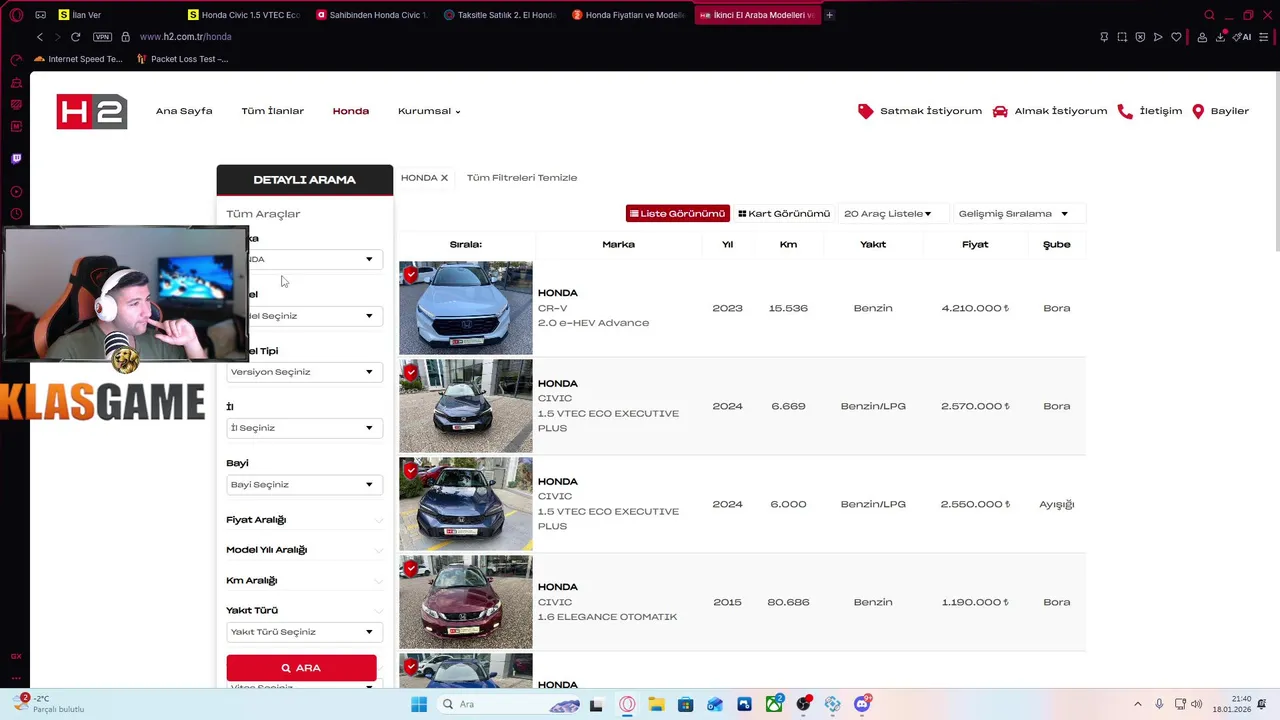
Task: Expand the Km Aralığı section
Action: [x=304, y=580]
